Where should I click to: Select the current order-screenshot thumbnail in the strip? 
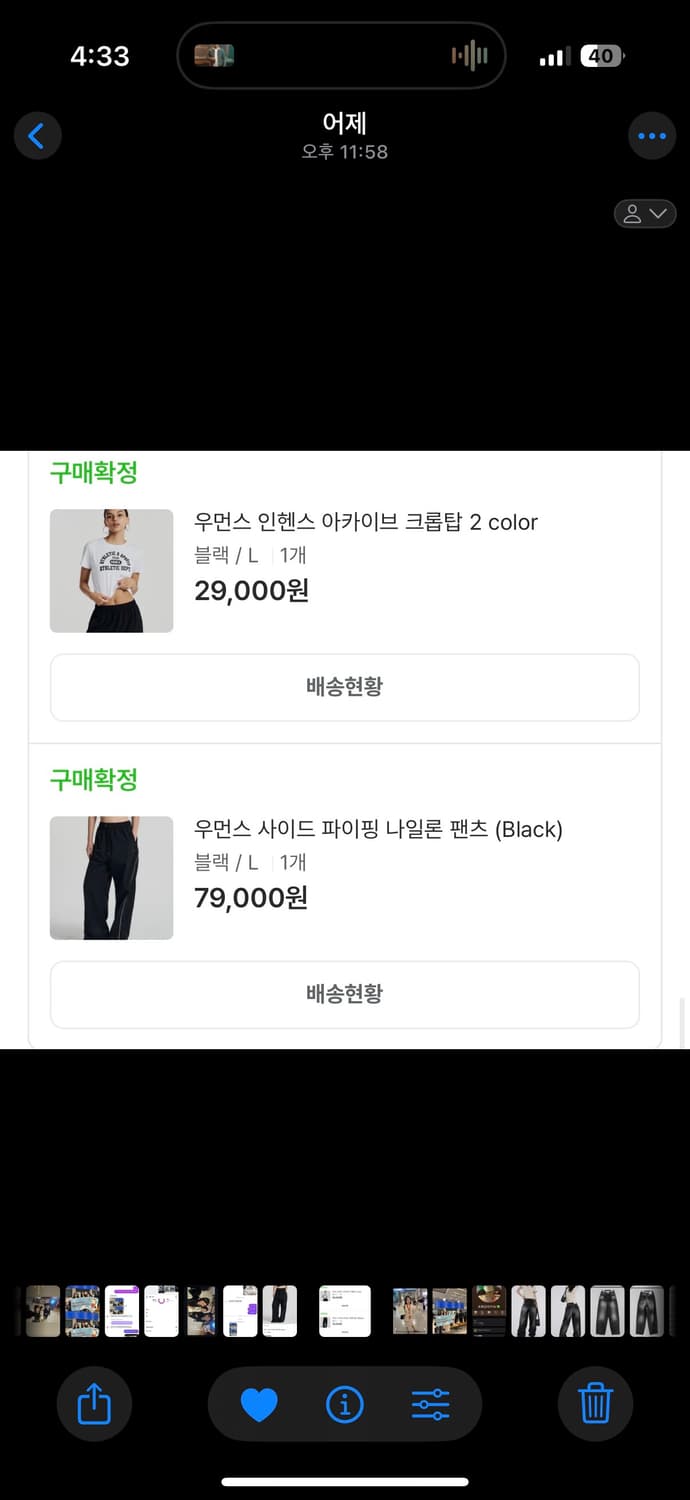point(345,1311)
